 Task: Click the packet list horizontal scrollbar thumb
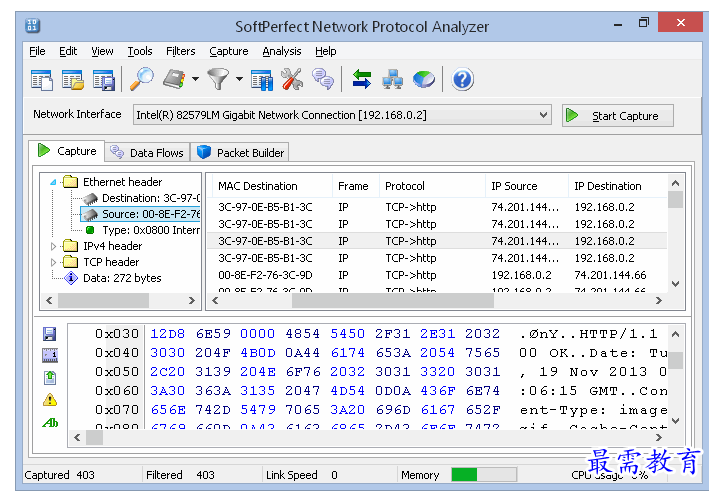pyautogui.click(x=392, y=300)
